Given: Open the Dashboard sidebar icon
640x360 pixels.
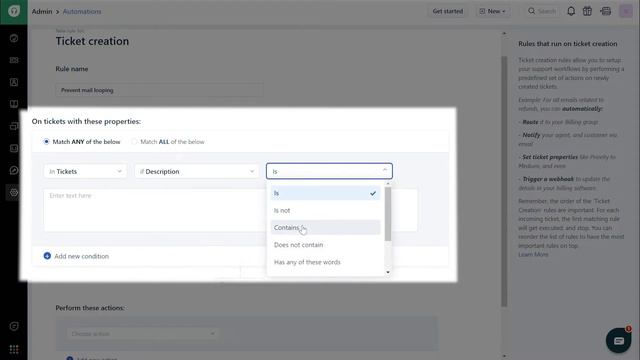Looking at the screenshot, I should [14, 38].
